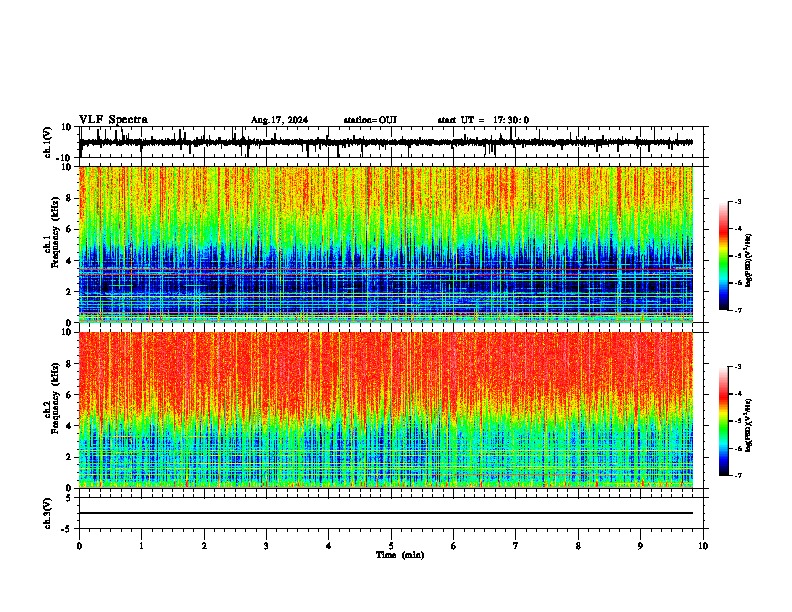Viewport: 792px width, 612px height.
Task: Click the ch.2 Frequency (kHz) axis label
Action: click(x=52, y=398)
